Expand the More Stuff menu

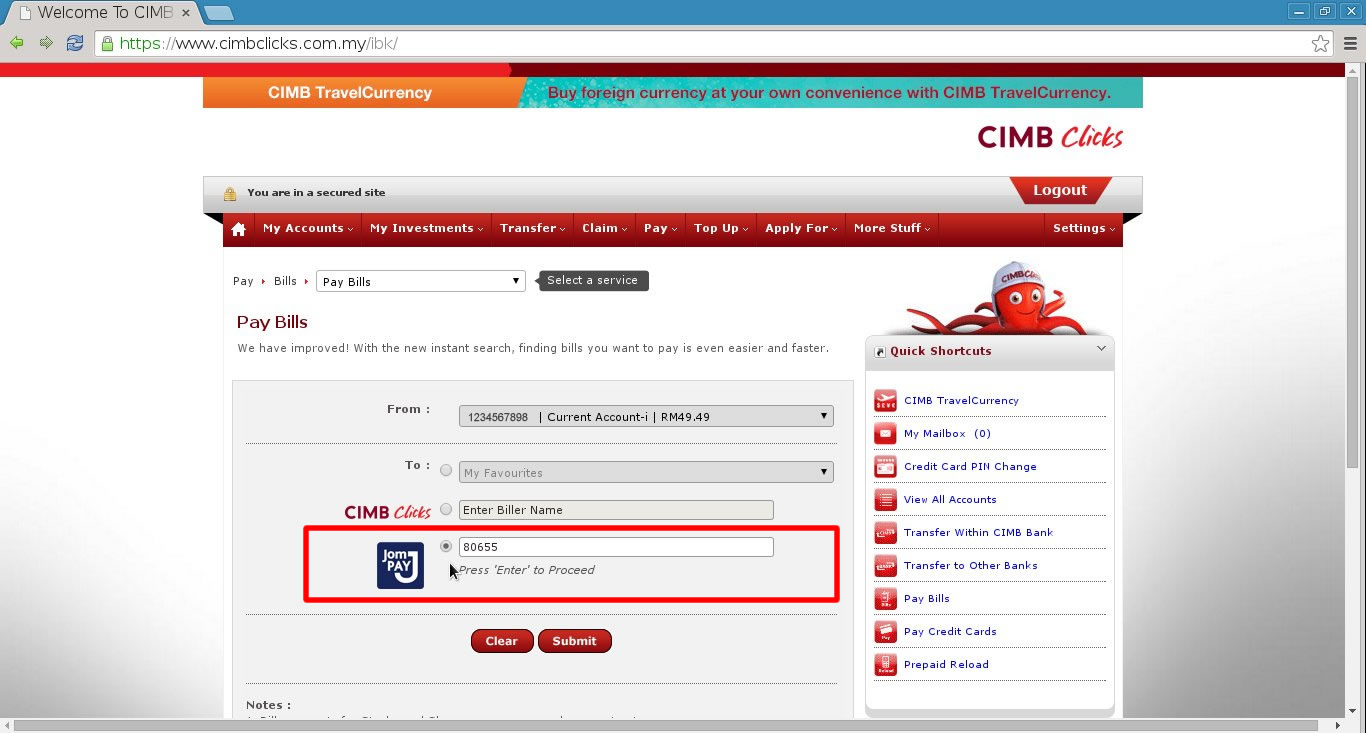click(x=892, y=229)
